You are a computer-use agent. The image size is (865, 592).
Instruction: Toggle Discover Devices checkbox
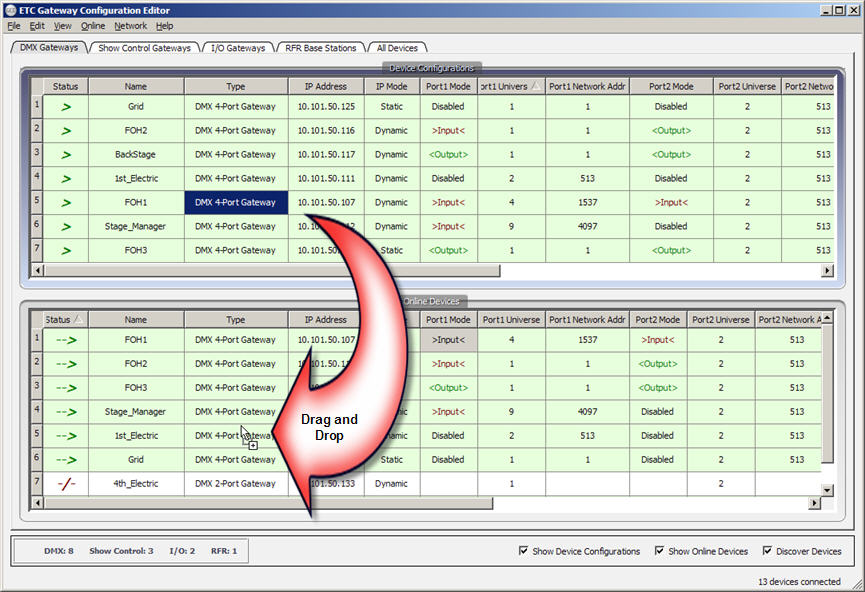pyautogui.click(x=767, y=551)
